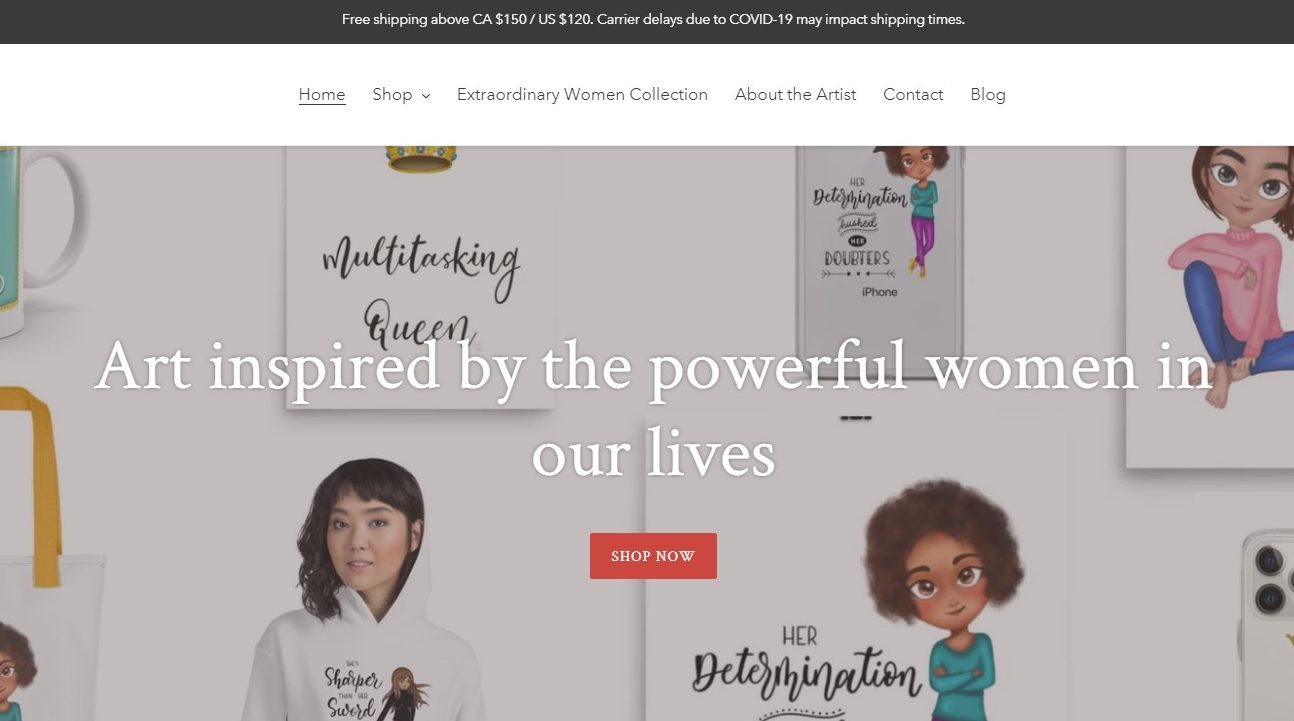Open the Home navigation link
Viewport: 1294px width, 721px height.
coord(322,94)
